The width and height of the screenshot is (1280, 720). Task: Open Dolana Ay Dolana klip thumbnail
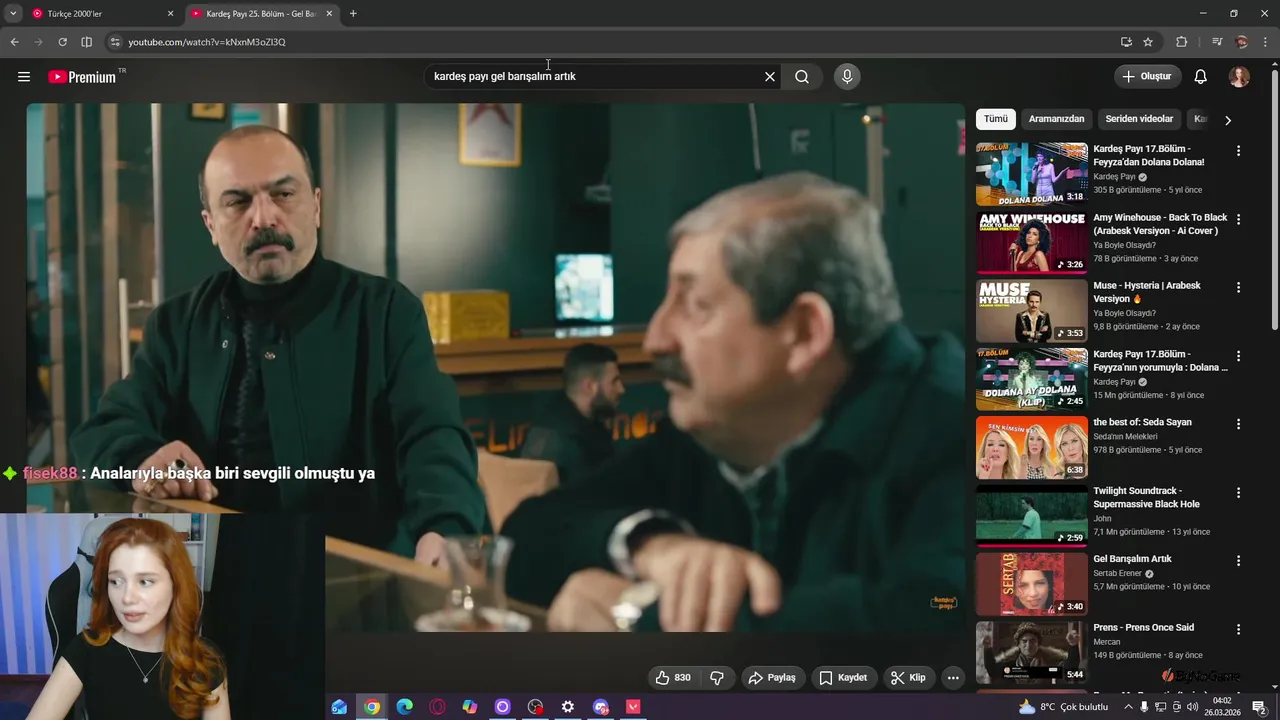[1031, 379]
